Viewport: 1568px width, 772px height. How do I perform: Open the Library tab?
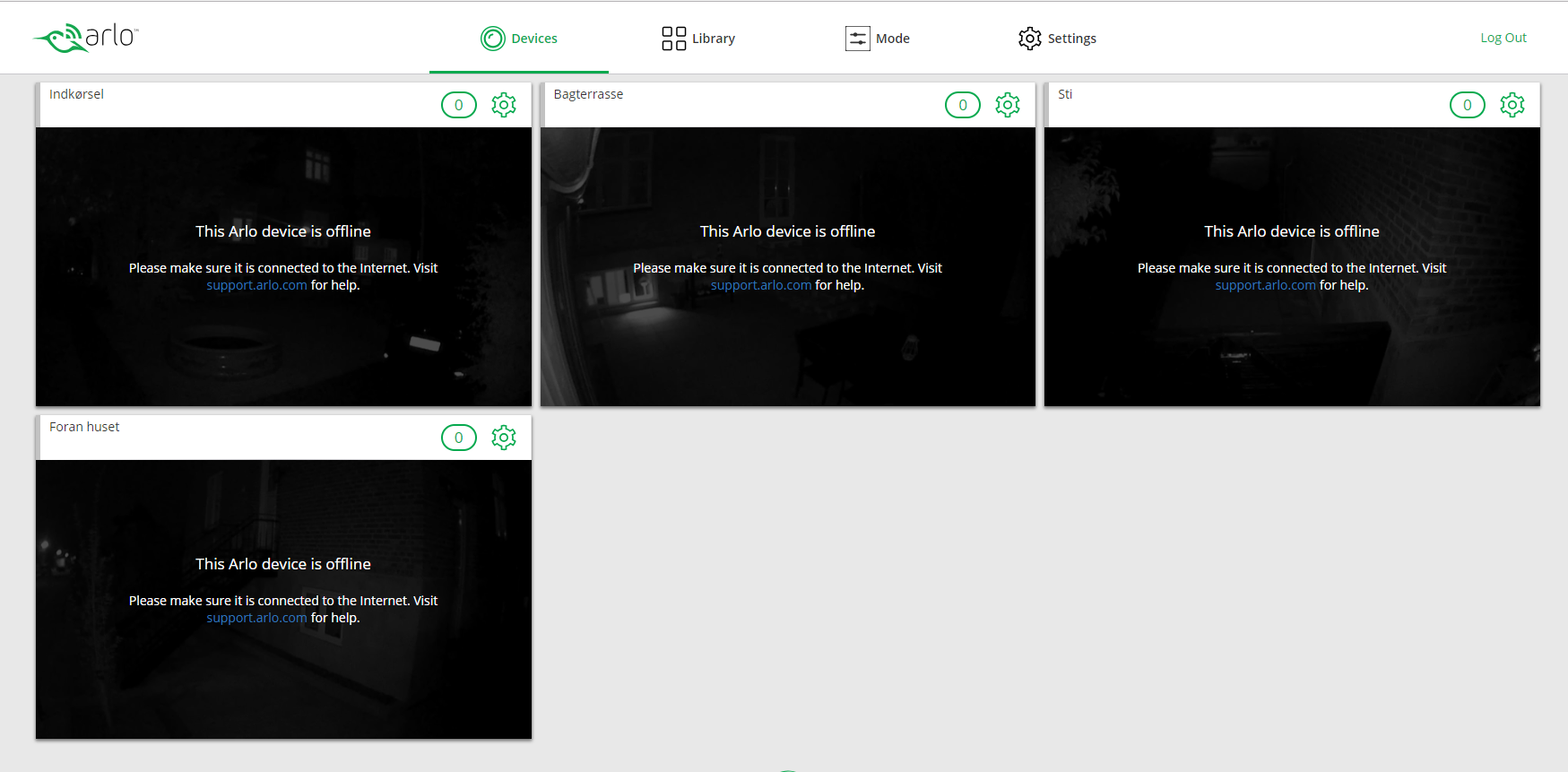coord(698,38)
